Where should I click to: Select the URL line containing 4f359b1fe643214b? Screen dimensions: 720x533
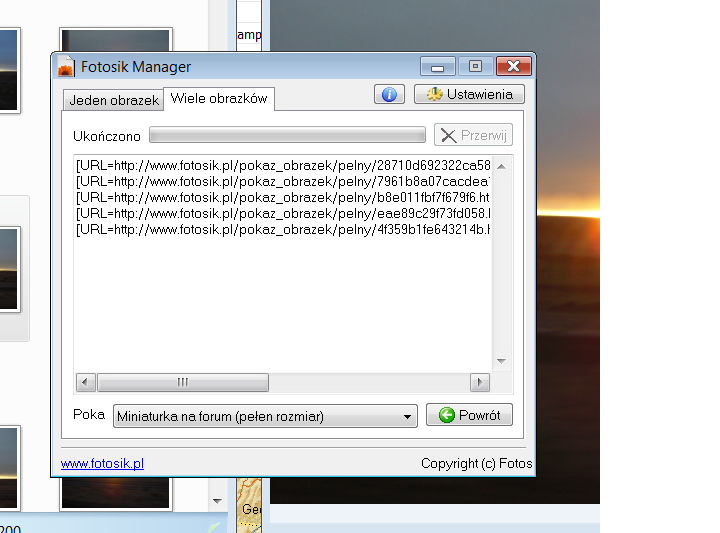tap(283, 230)
